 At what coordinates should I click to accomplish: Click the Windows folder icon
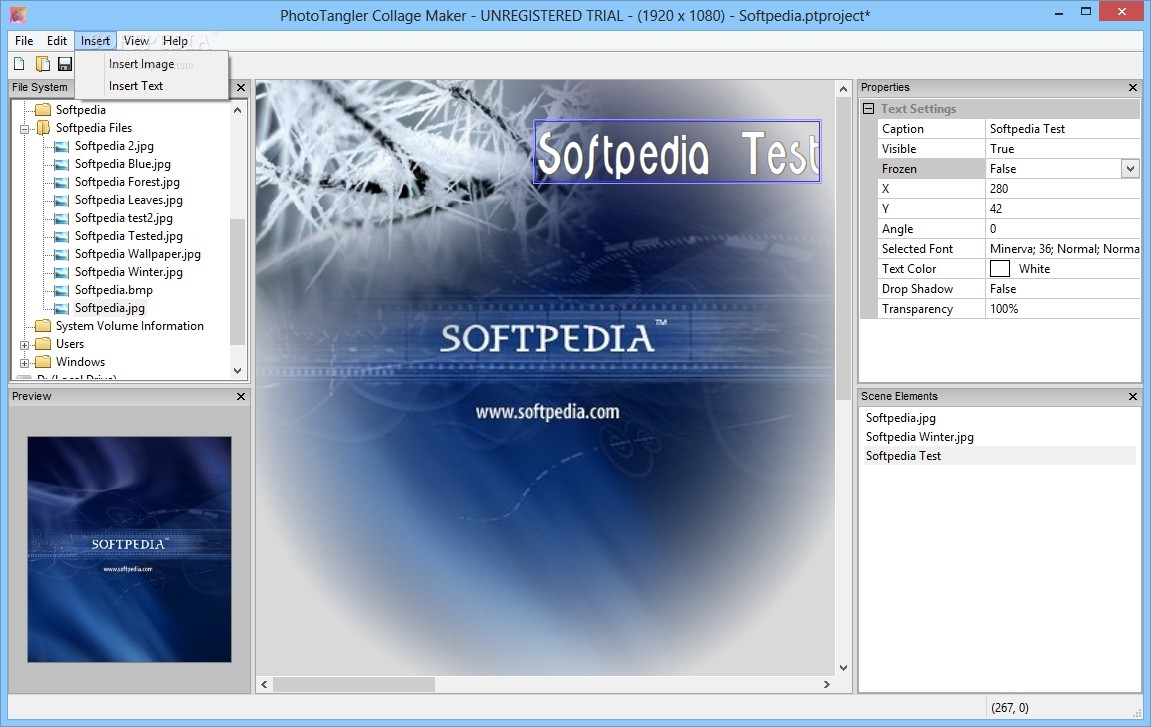pos(43,362)
